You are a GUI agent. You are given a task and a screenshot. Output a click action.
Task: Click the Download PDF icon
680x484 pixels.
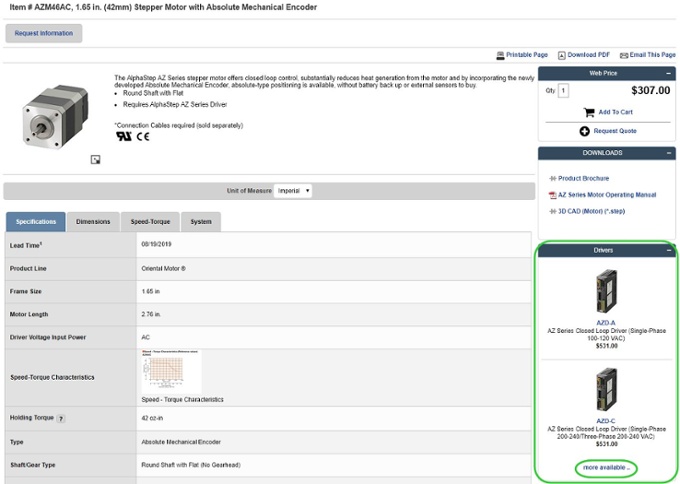click(x=562, y=55)
